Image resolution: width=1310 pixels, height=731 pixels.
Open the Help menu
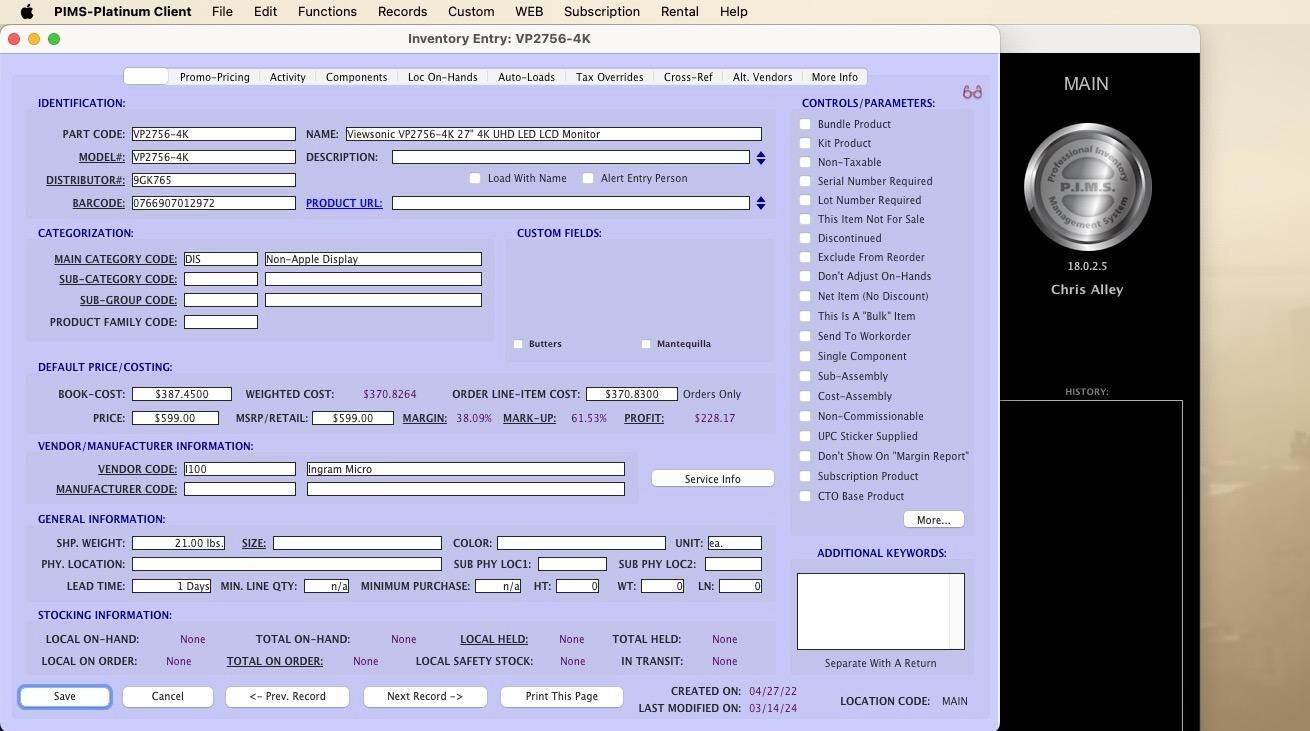pyautogui.click(x=733, y=12)
